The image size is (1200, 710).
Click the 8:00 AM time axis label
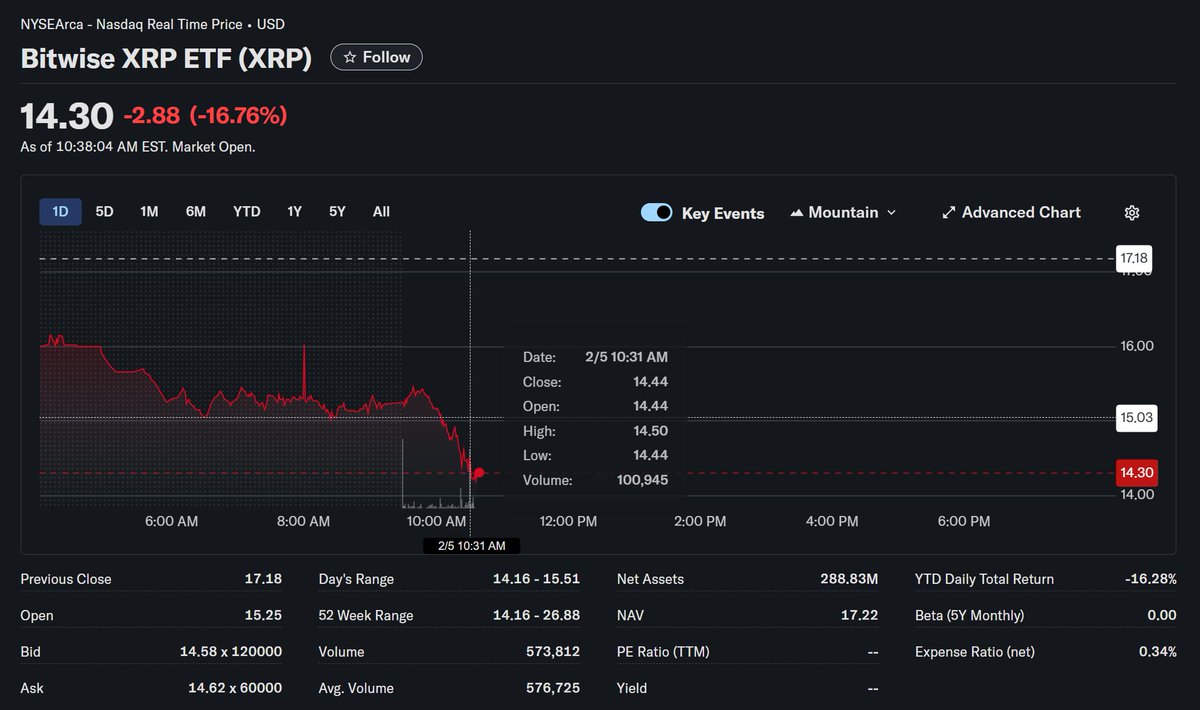pos(303,521)
